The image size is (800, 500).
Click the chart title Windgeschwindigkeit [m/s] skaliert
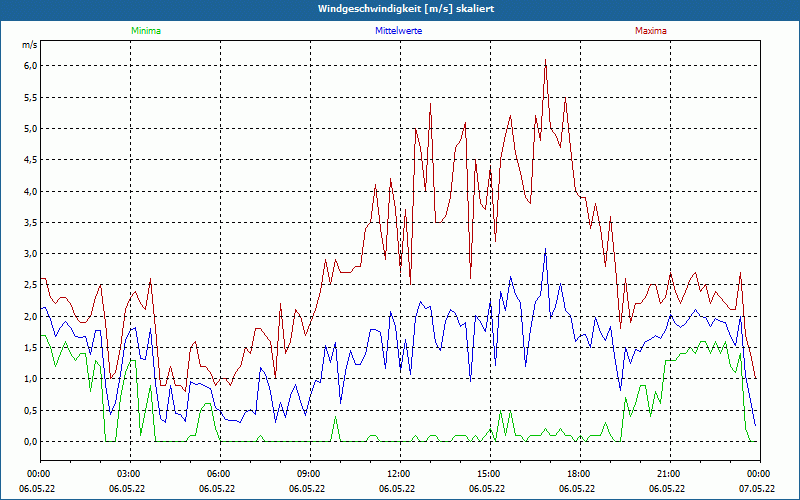tap(406, 9)
